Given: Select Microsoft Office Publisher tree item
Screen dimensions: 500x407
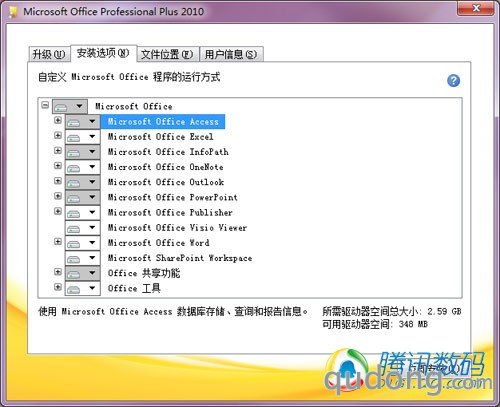Looking at the screenshot, I should pyautogui.click(x=170, y=213).
